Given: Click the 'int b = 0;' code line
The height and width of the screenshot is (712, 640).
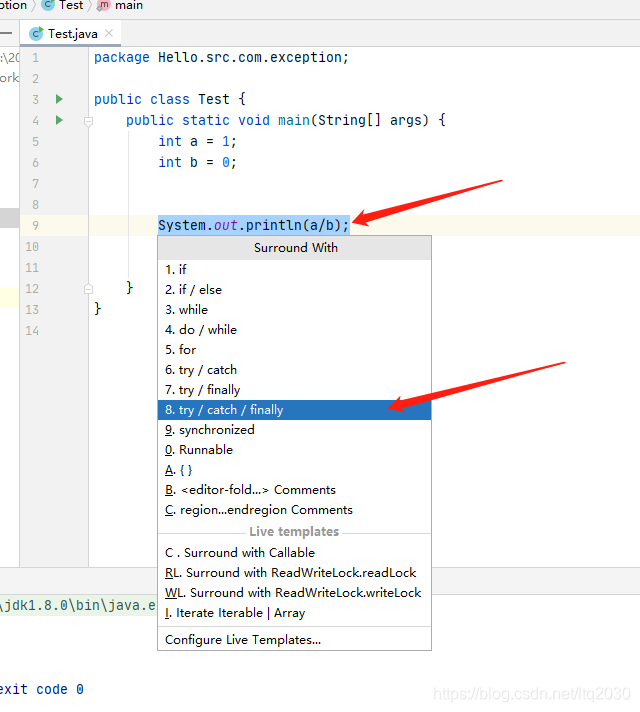Looking at the screenshot, I should [x=197, y=162].
